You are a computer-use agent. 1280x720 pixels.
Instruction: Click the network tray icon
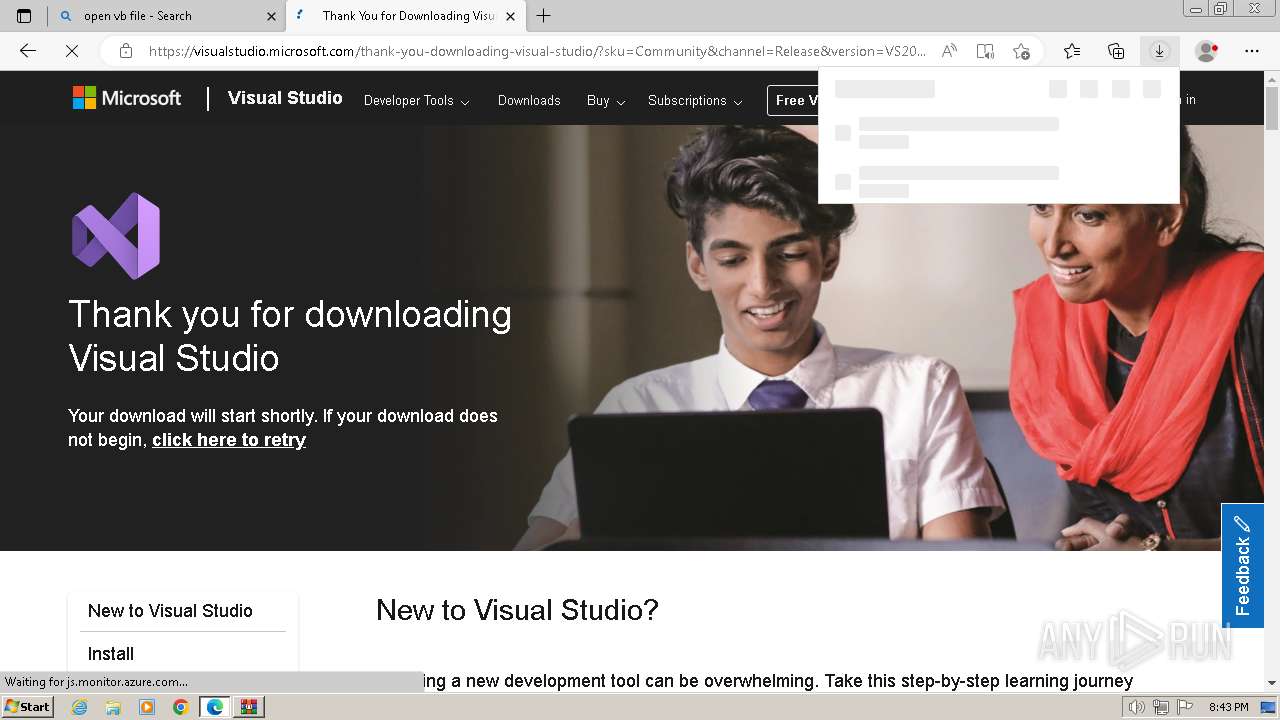pos(1160,707)
